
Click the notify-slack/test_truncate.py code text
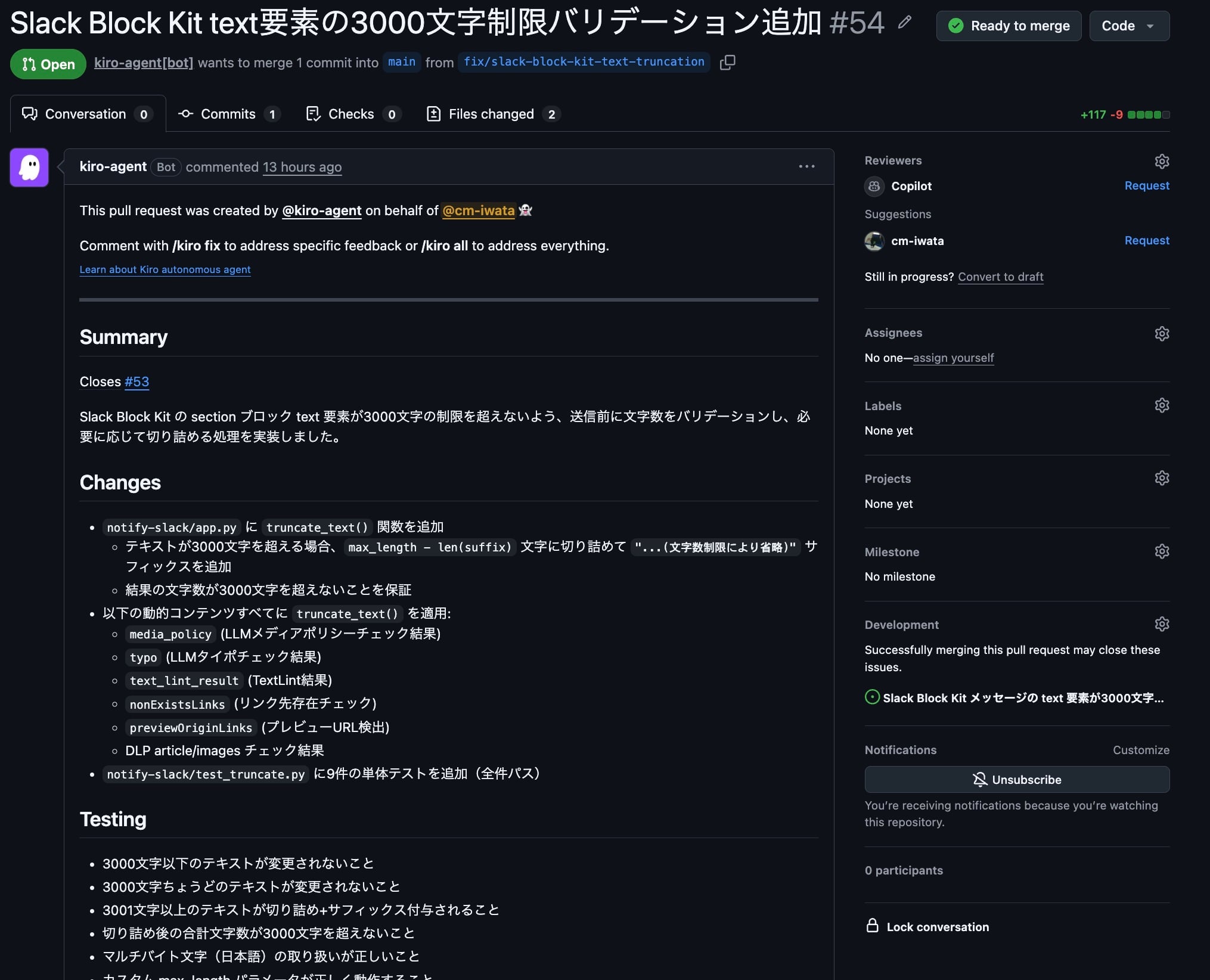pos(206,774)
